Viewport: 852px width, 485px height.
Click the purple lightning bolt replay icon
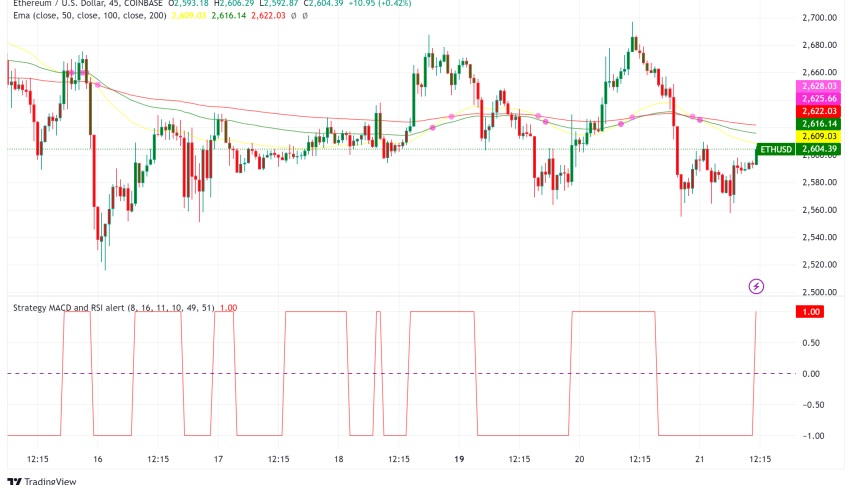click(x=756, y=286)
